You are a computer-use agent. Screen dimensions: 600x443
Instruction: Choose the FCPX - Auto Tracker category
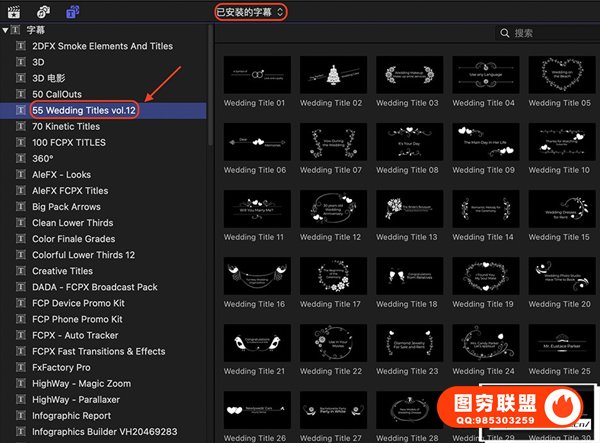(x=76, y=335)
